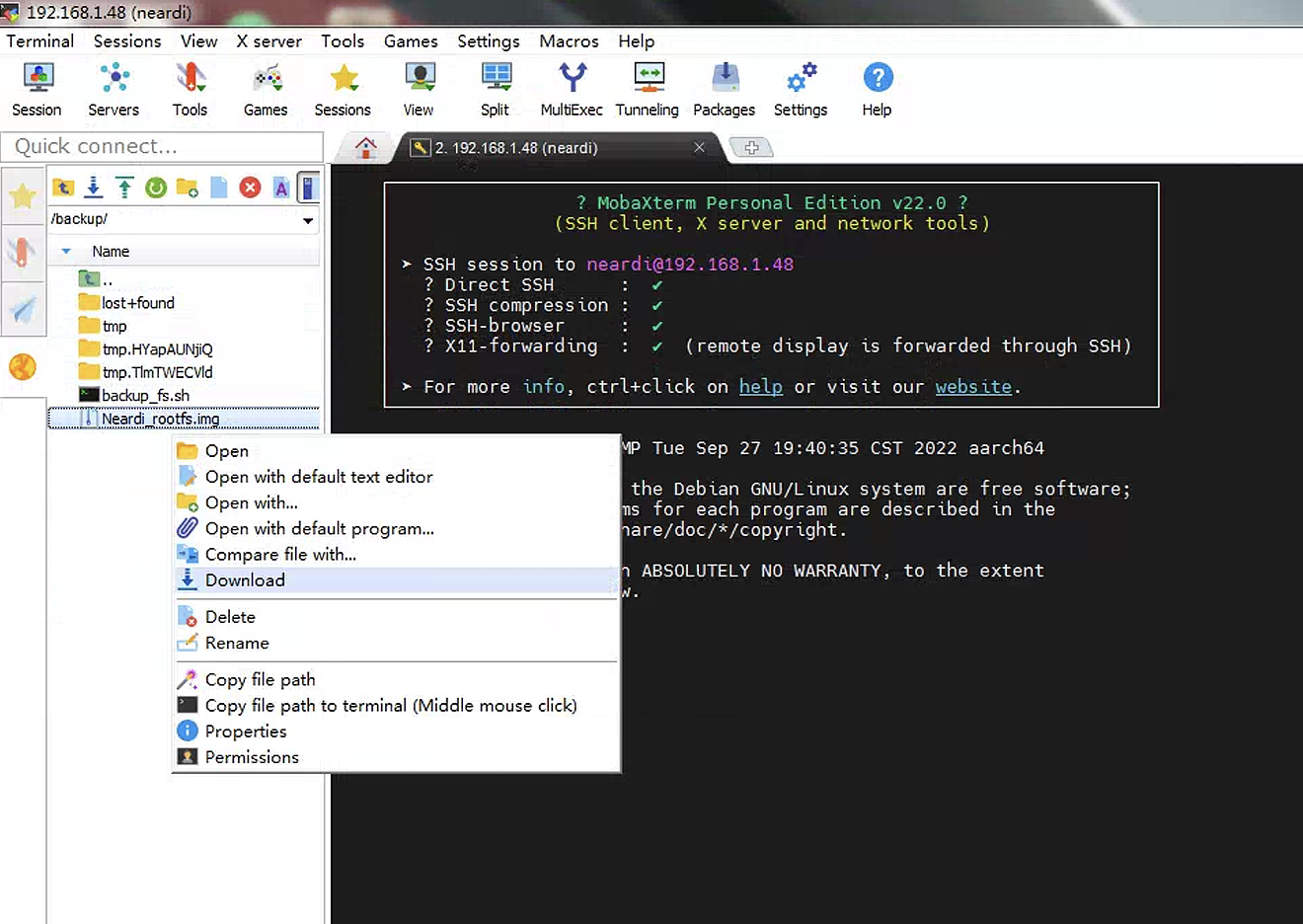Open the Sessions star toolbar icon
The width and height of the screenshot is (1303, 924).
pos(343,89)
